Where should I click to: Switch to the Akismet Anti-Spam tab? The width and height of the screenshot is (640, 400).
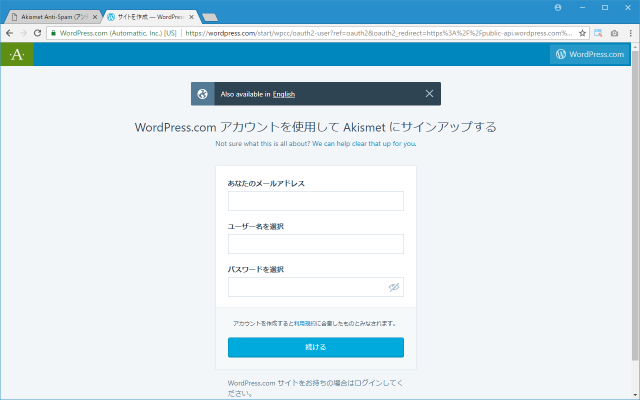[50, 17]
